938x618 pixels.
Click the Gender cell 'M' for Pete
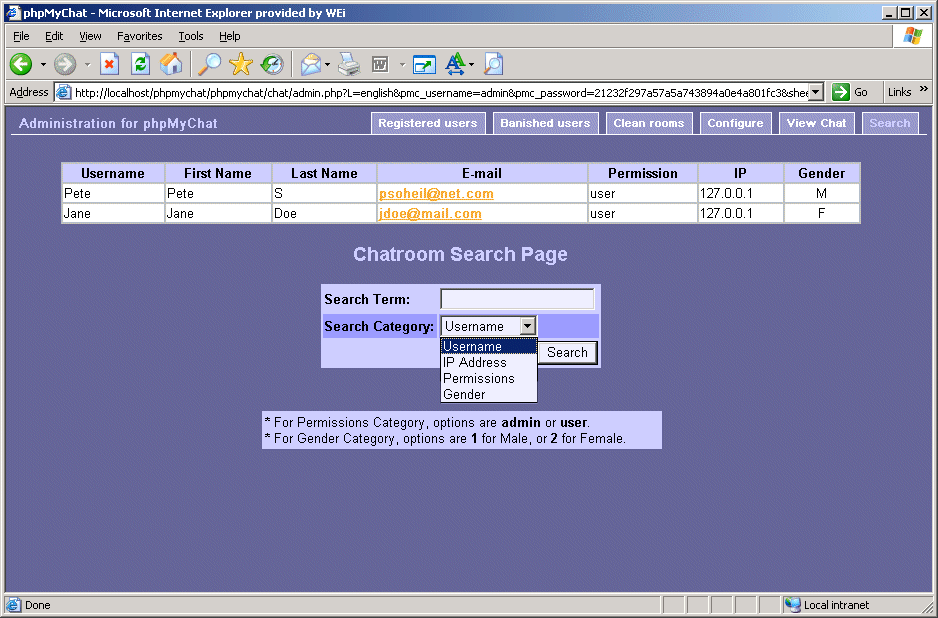tap(821, 193)
